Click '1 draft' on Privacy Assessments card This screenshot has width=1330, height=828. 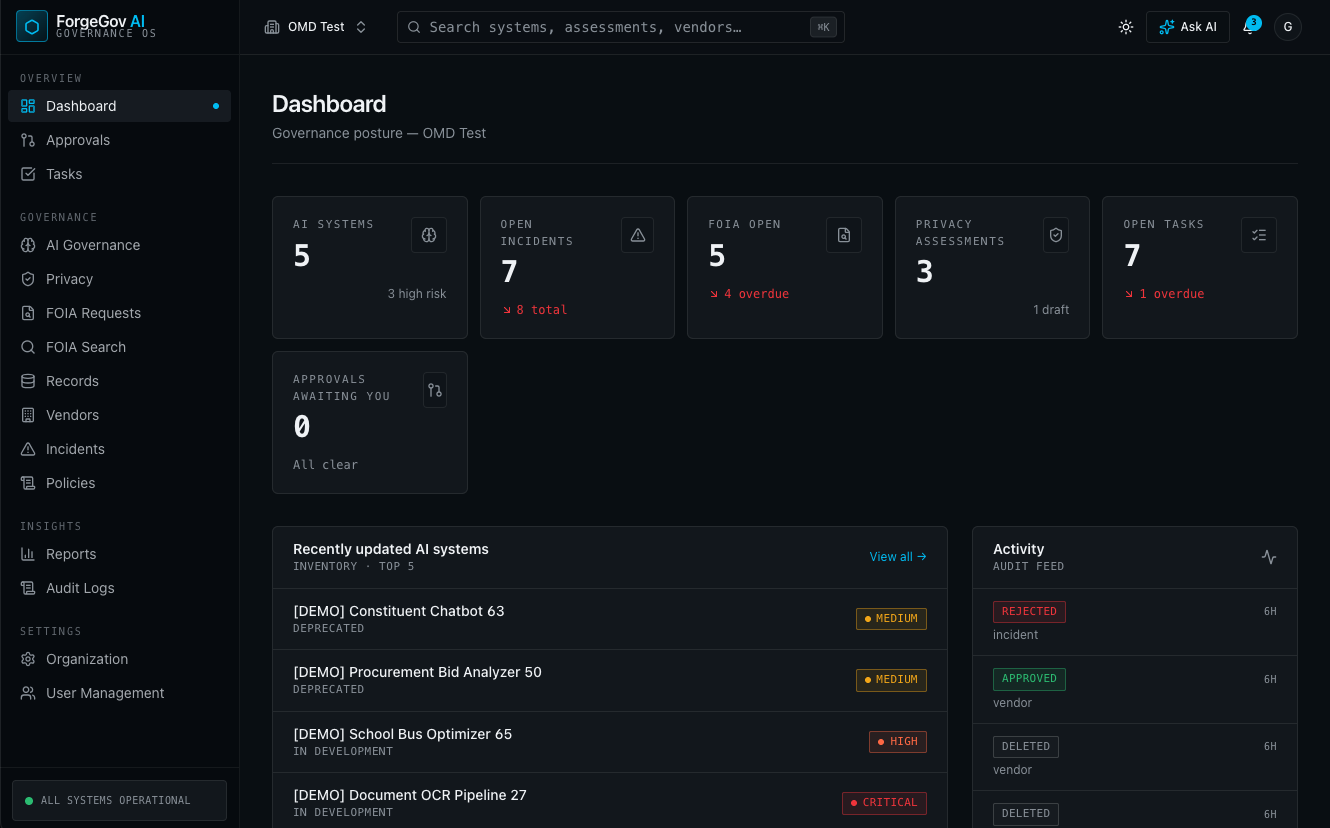[x=1051, y=310]
